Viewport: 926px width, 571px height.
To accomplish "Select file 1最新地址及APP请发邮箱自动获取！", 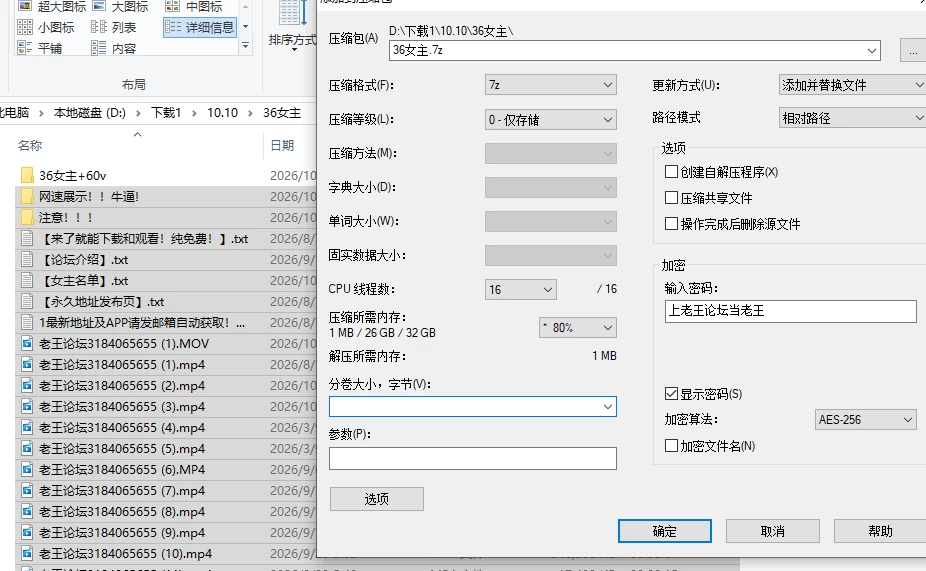I will (142, 322).
